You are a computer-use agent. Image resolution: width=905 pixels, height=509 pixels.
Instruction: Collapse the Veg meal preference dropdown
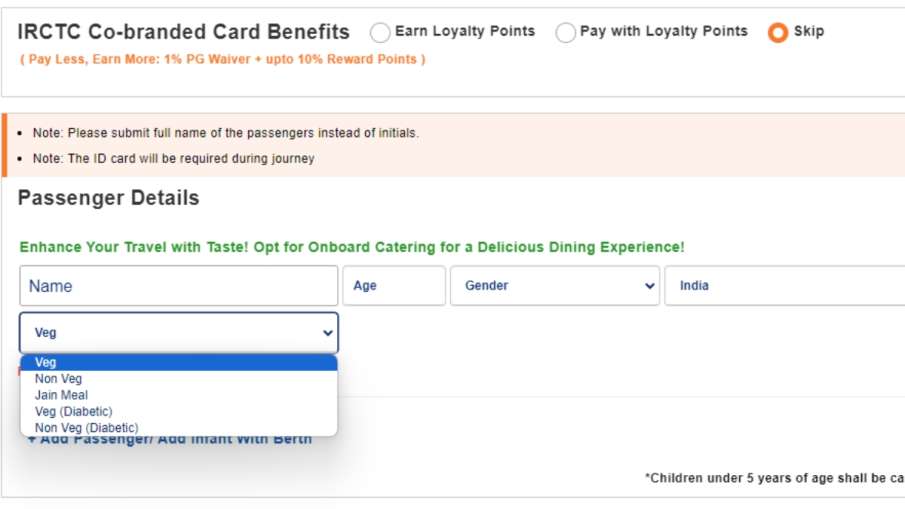(x=179, y=333)
